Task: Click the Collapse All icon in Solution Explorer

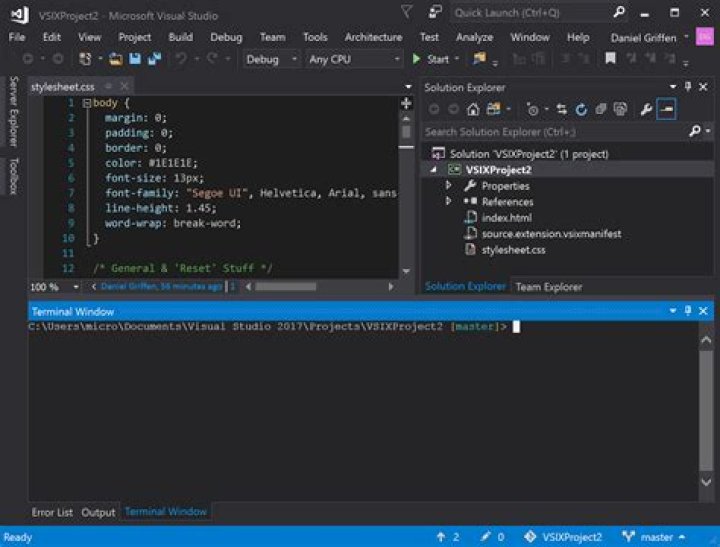Action: click(x=601, y=109)
